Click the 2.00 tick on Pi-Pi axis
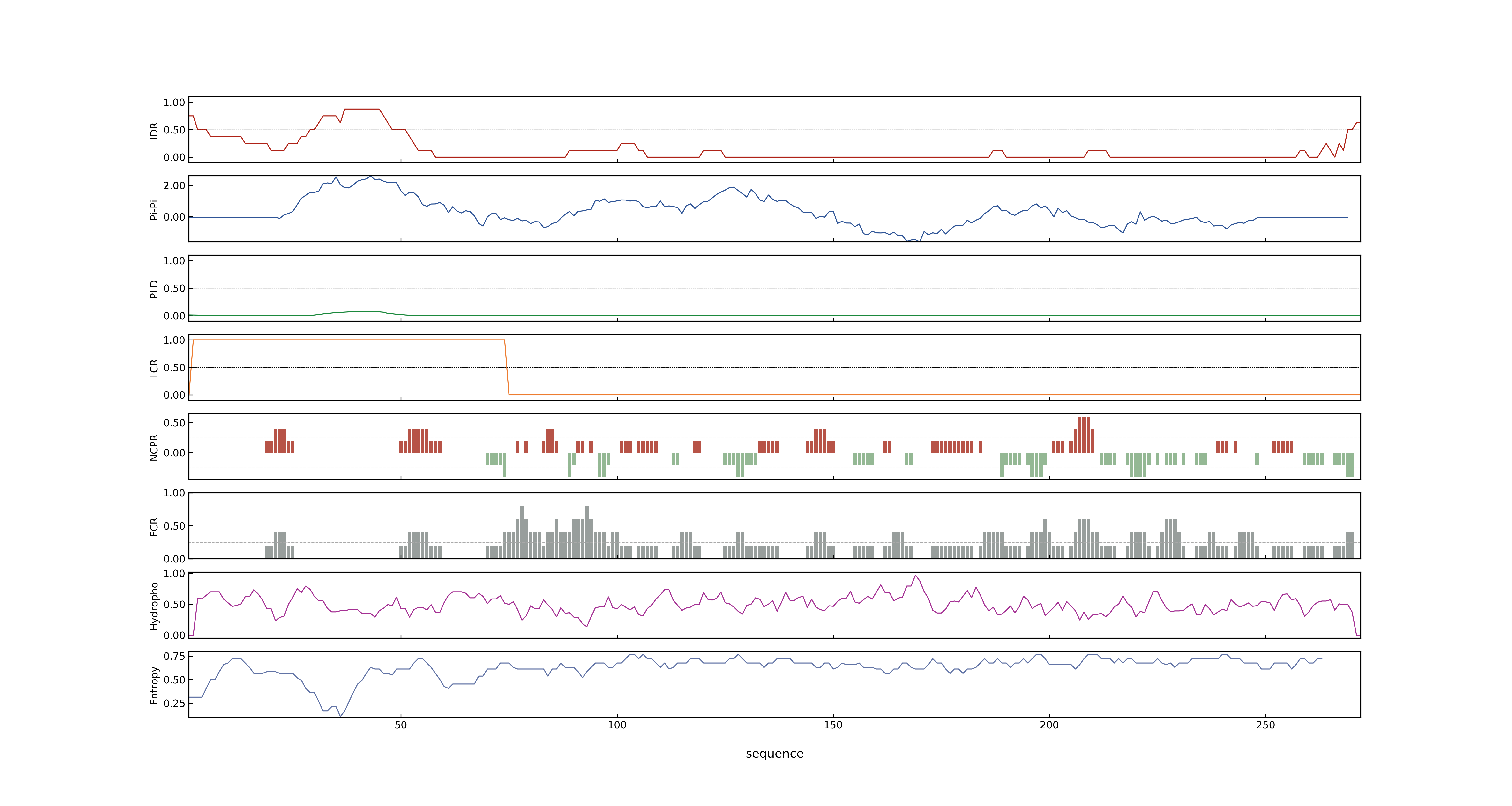The width and height of the screenshot is (1512, 806). point(174,185)
